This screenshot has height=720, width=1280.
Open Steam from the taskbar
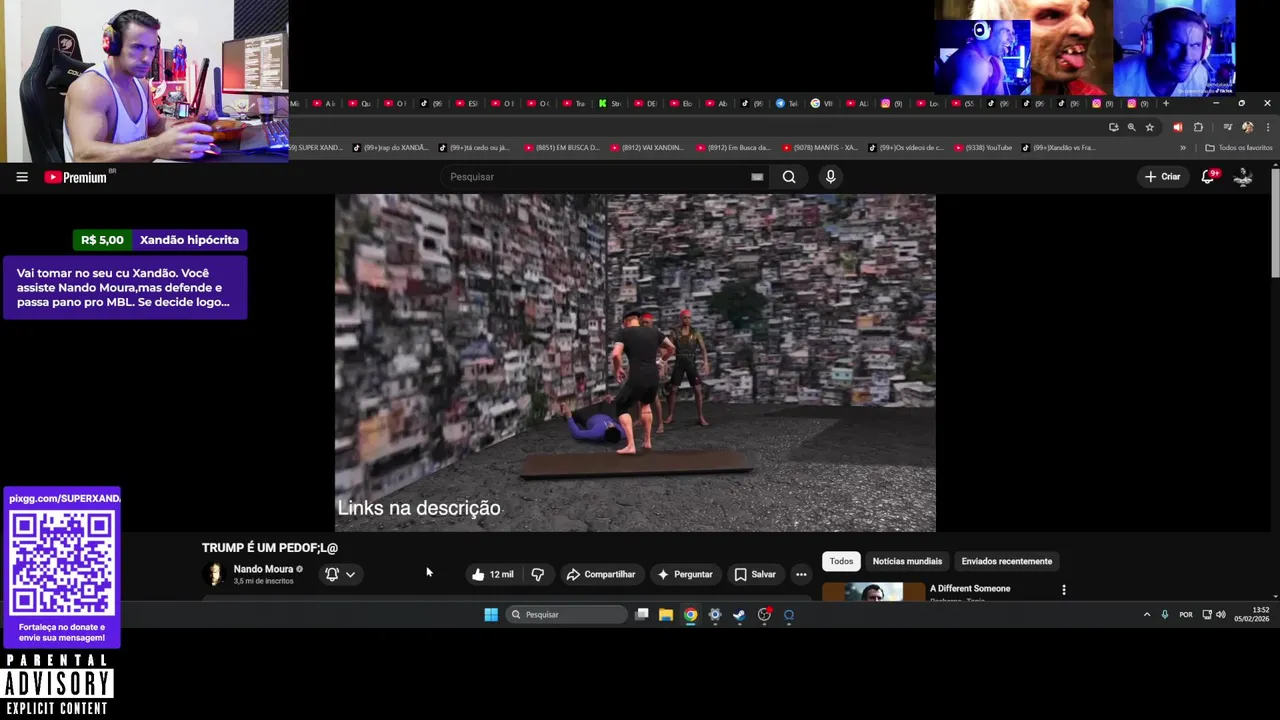[739, 615]
